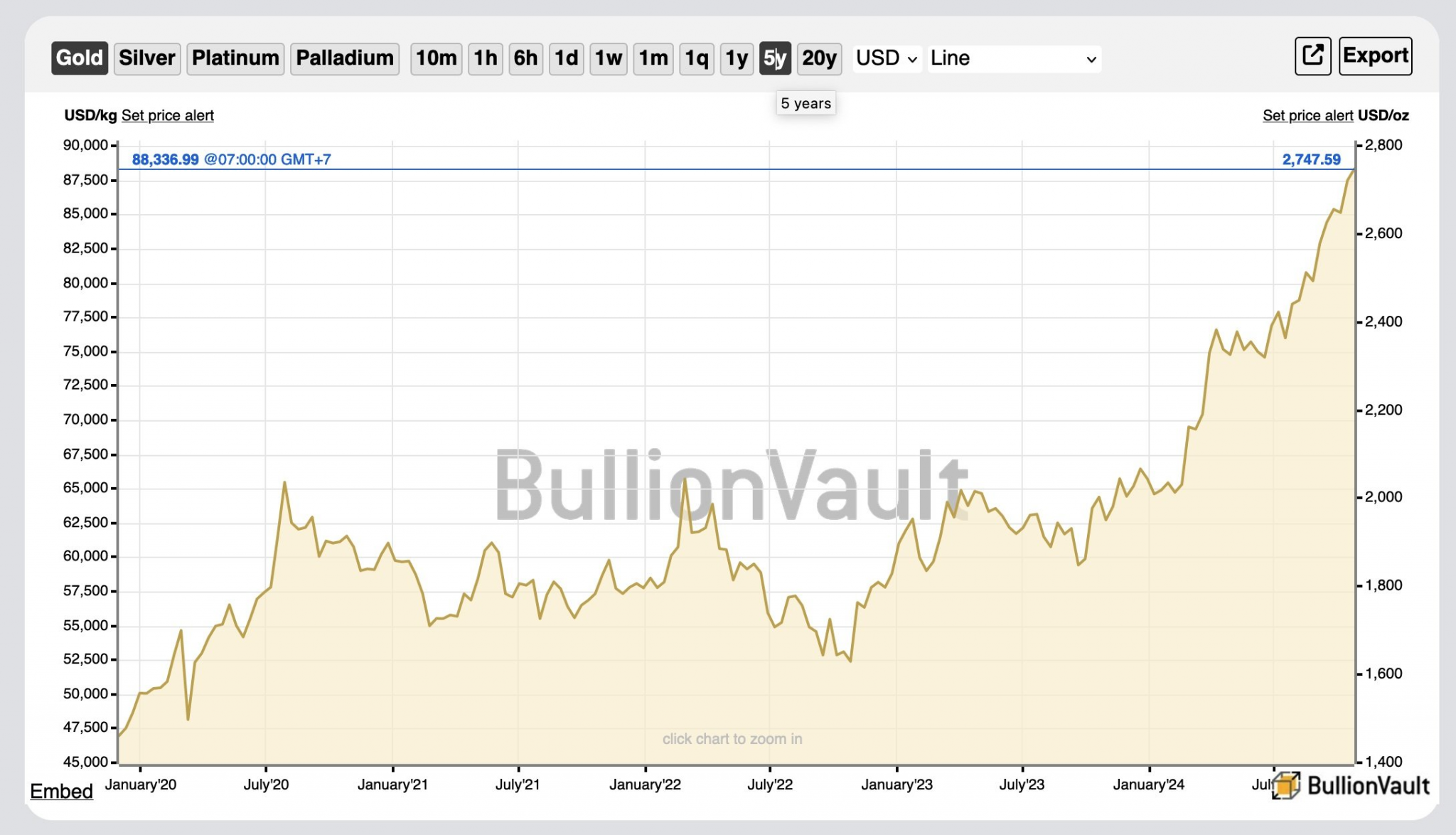The height and width of the screenshot is (835, 1456).
Task: Switch to the Platinum chart
Action: (x=235, y=58)
